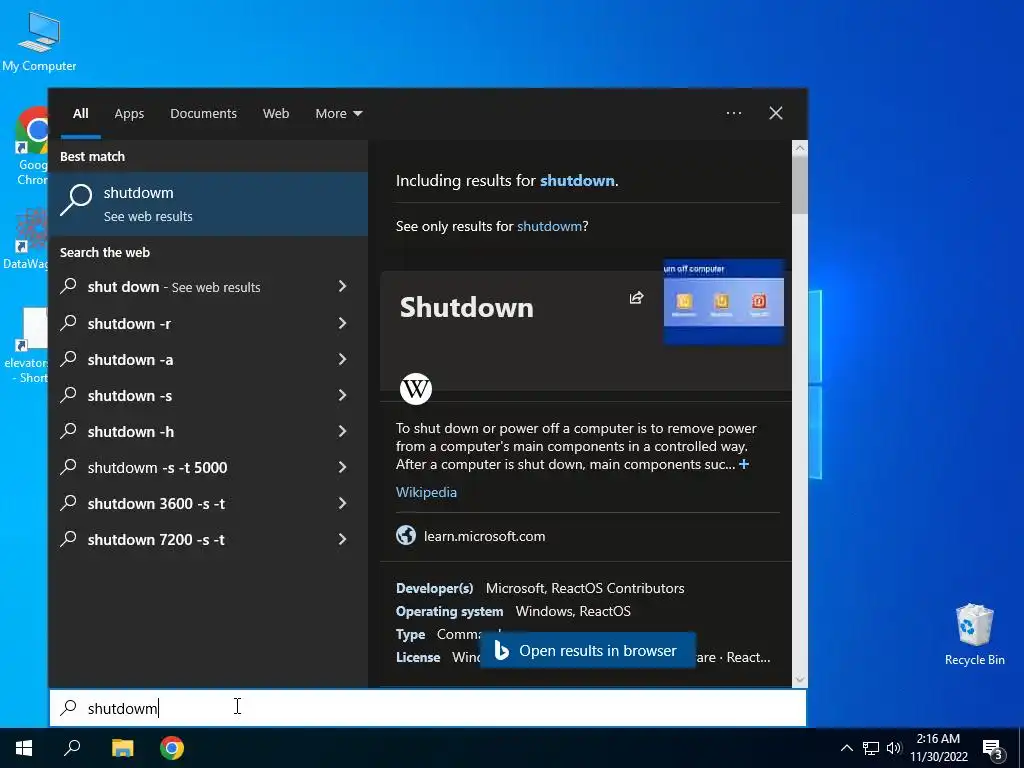The width and height of the screenshot is (1024, 768).
Task: Click 'shutdown' link in Including results
Action: 577,180
